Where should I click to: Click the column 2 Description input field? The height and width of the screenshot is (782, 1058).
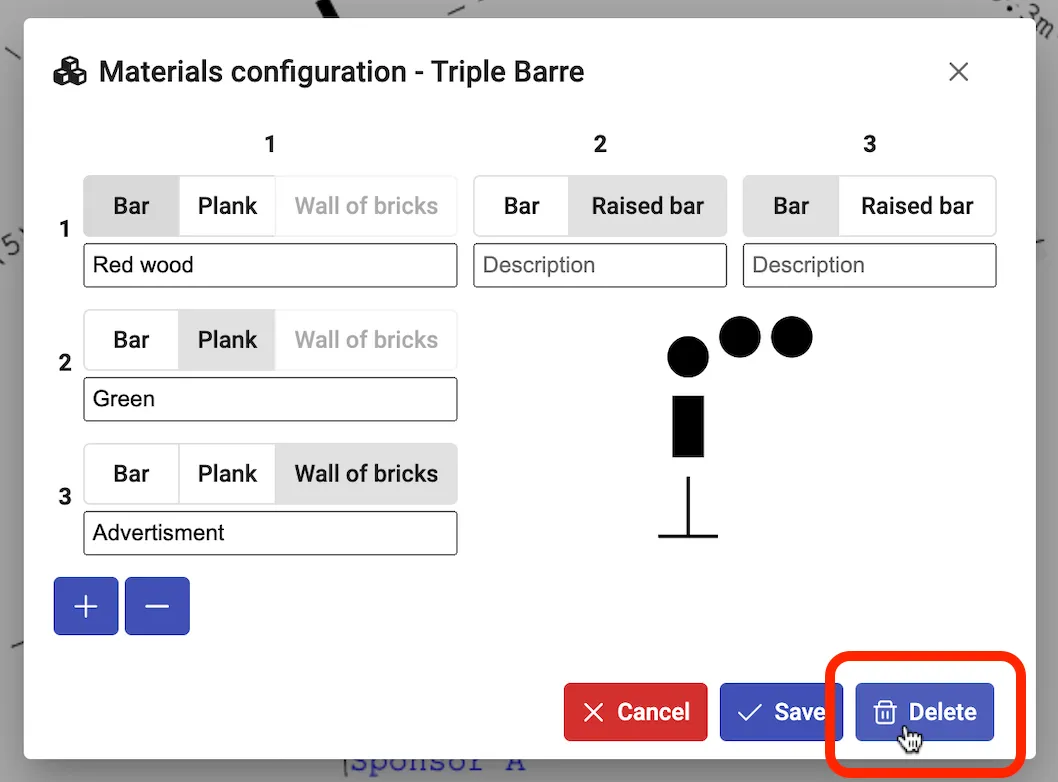pos(599,265)
